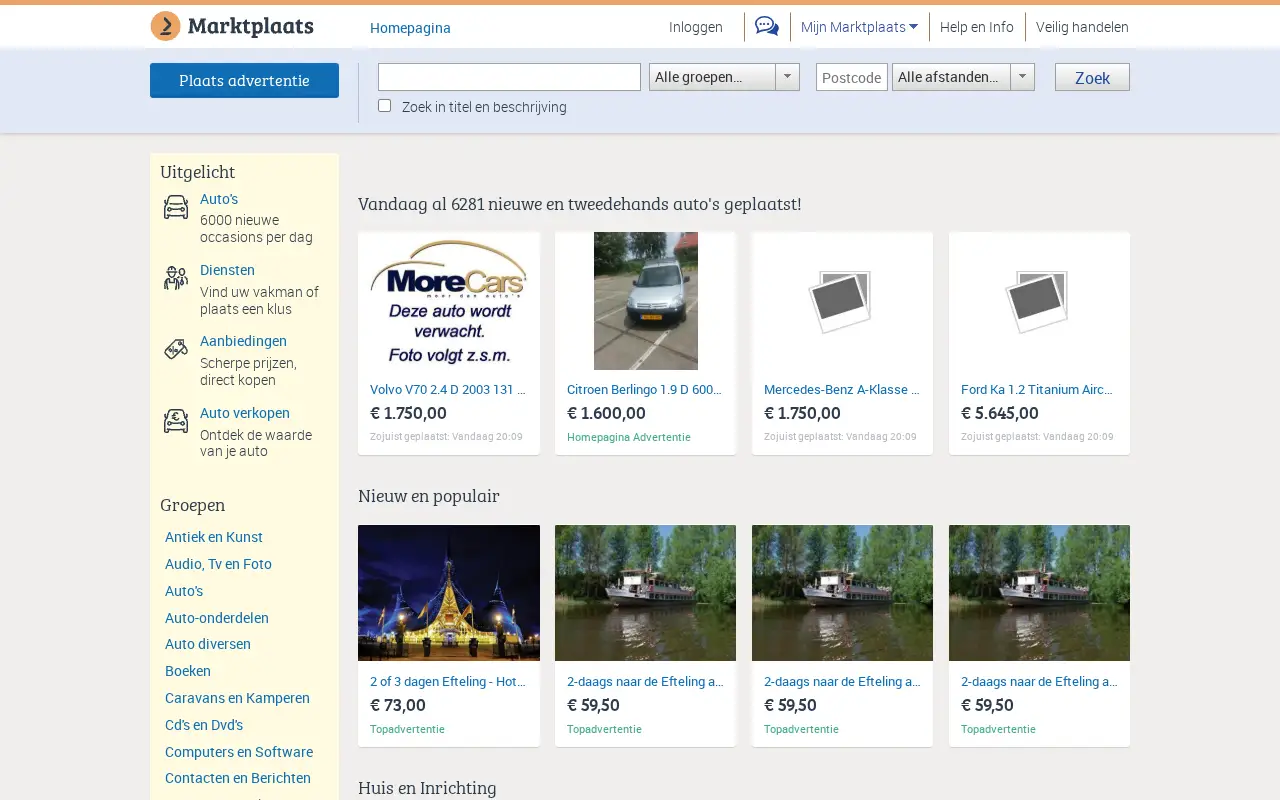Open the messages chat icon
This screenshot has width=1280, height=800.
pyautogui.click(x=767, y=27)
